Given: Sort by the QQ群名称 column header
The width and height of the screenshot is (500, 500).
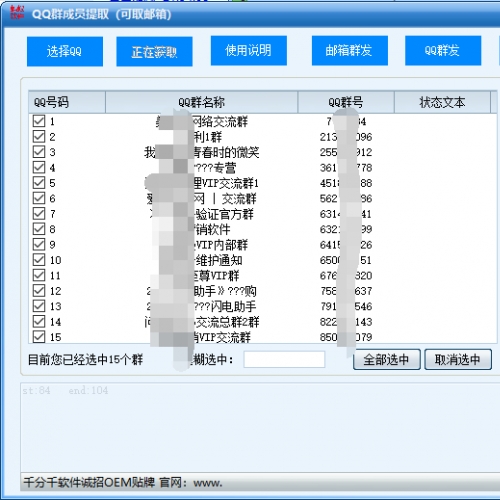Looking at the screenshot, I should (202, 102).
